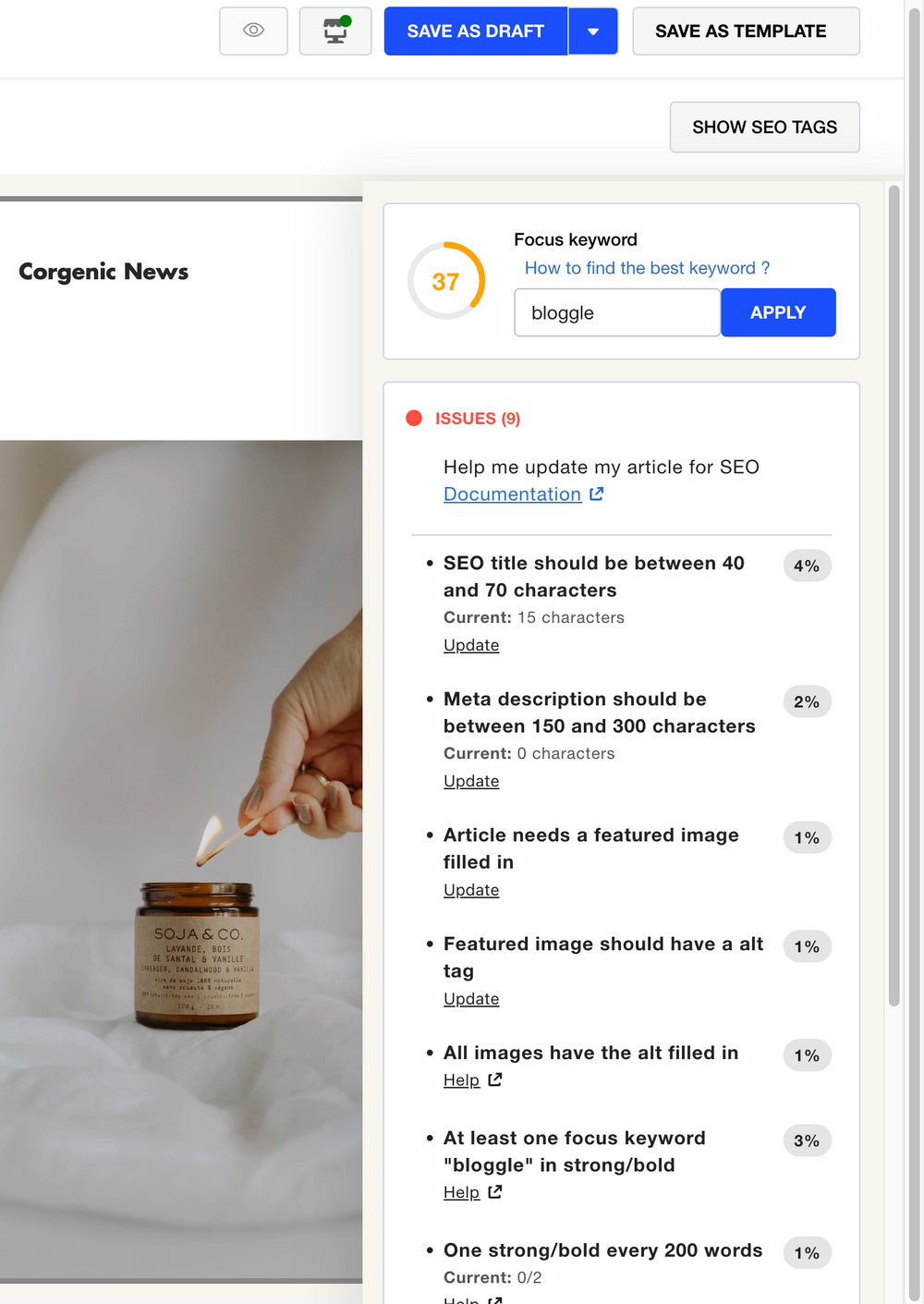Click Save as Template button
Screen dimensions: 924x1304
746,31
